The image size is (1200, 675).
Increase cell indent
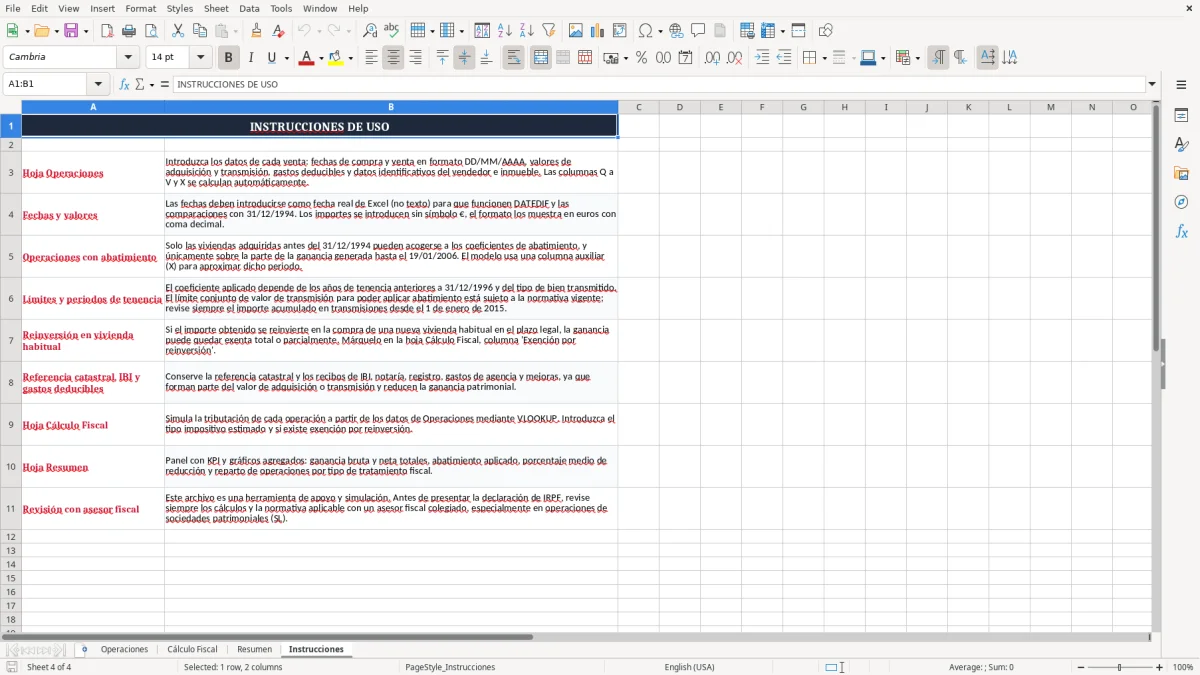pyautogui.click(x=762, y=58)
